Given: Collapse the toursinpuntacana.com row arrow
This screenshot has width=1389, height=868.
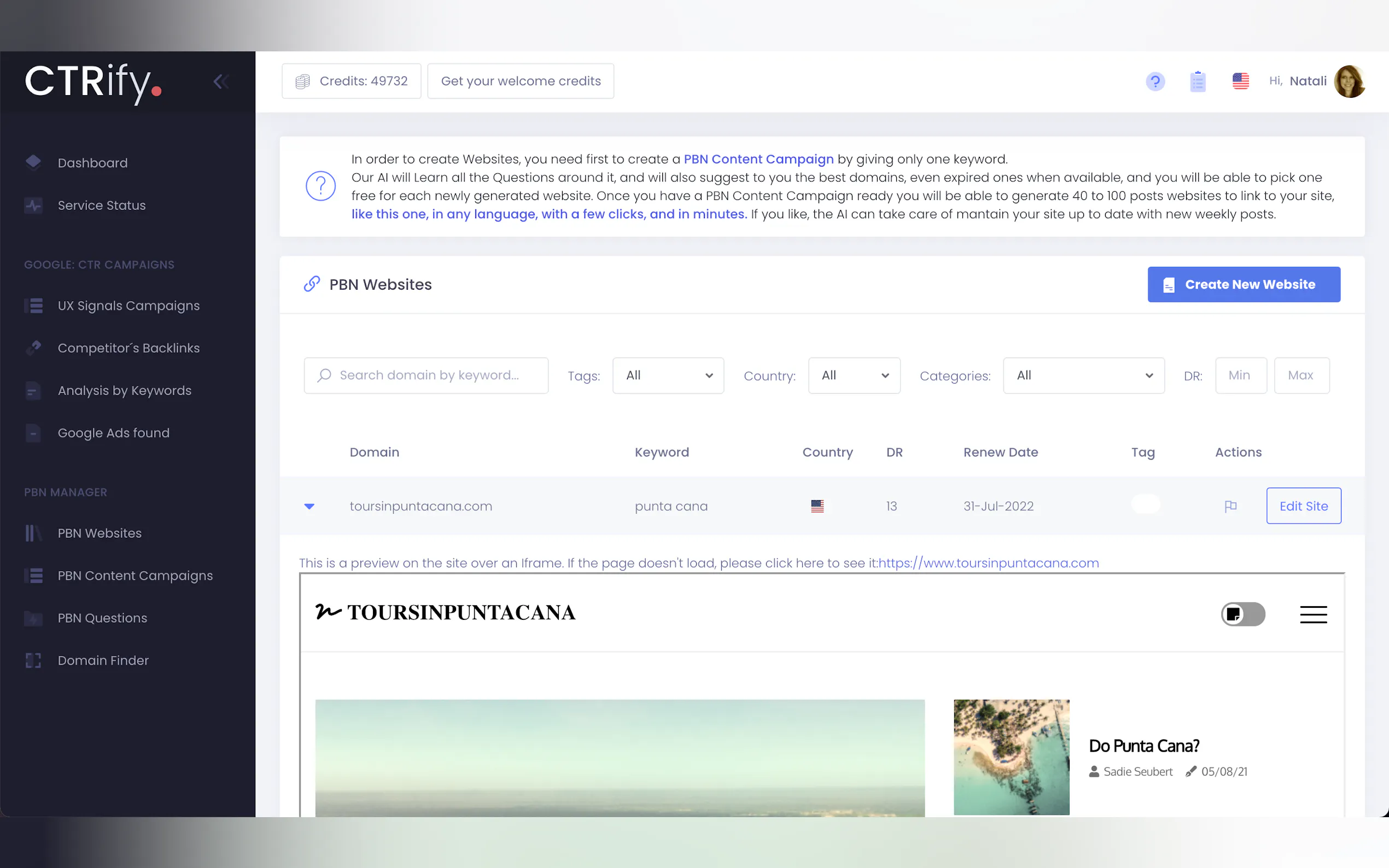Looking at the screenshot, I should (309, 506).
